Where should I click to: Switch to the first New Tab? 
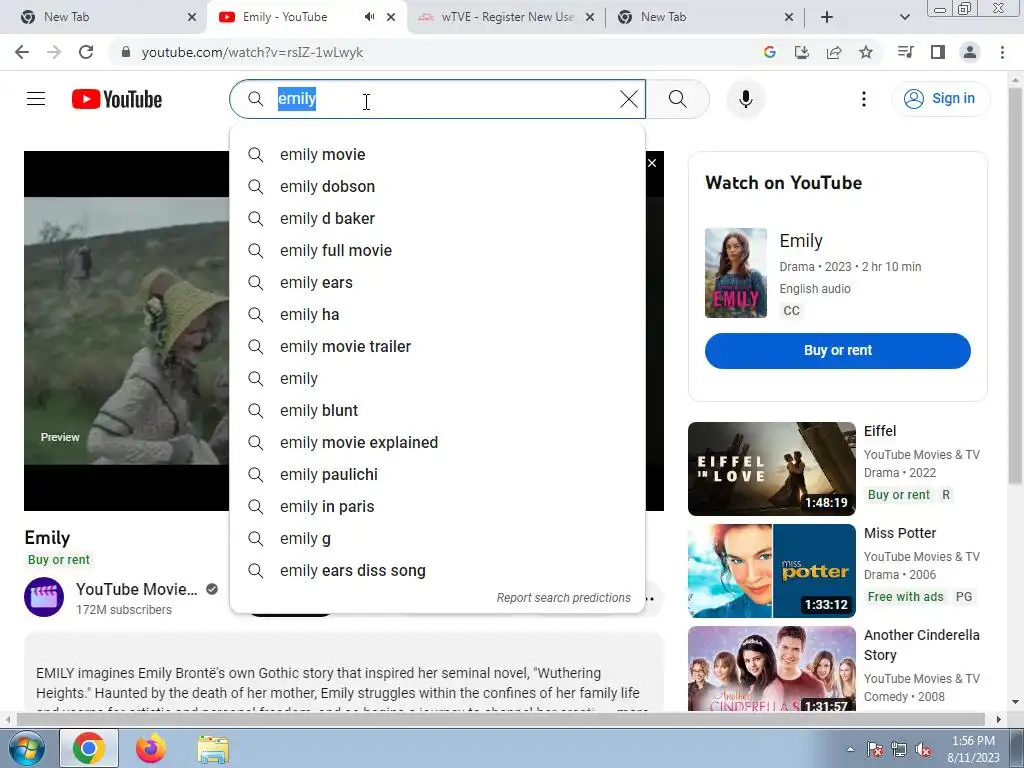click(102, 17)
